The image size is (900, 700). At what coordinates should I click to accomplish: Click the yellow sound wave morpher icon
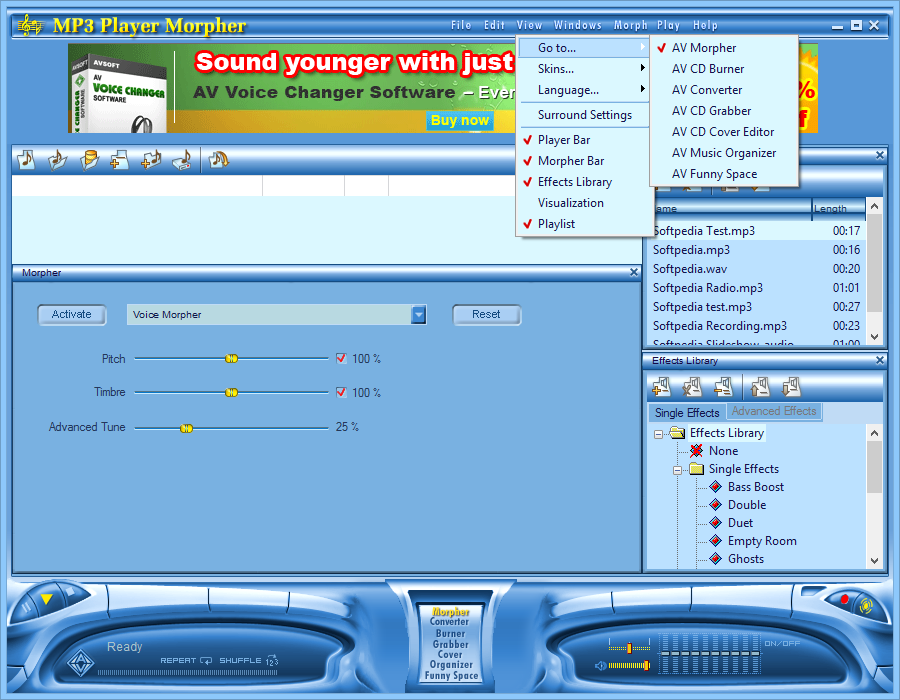(x=866, y=605)
